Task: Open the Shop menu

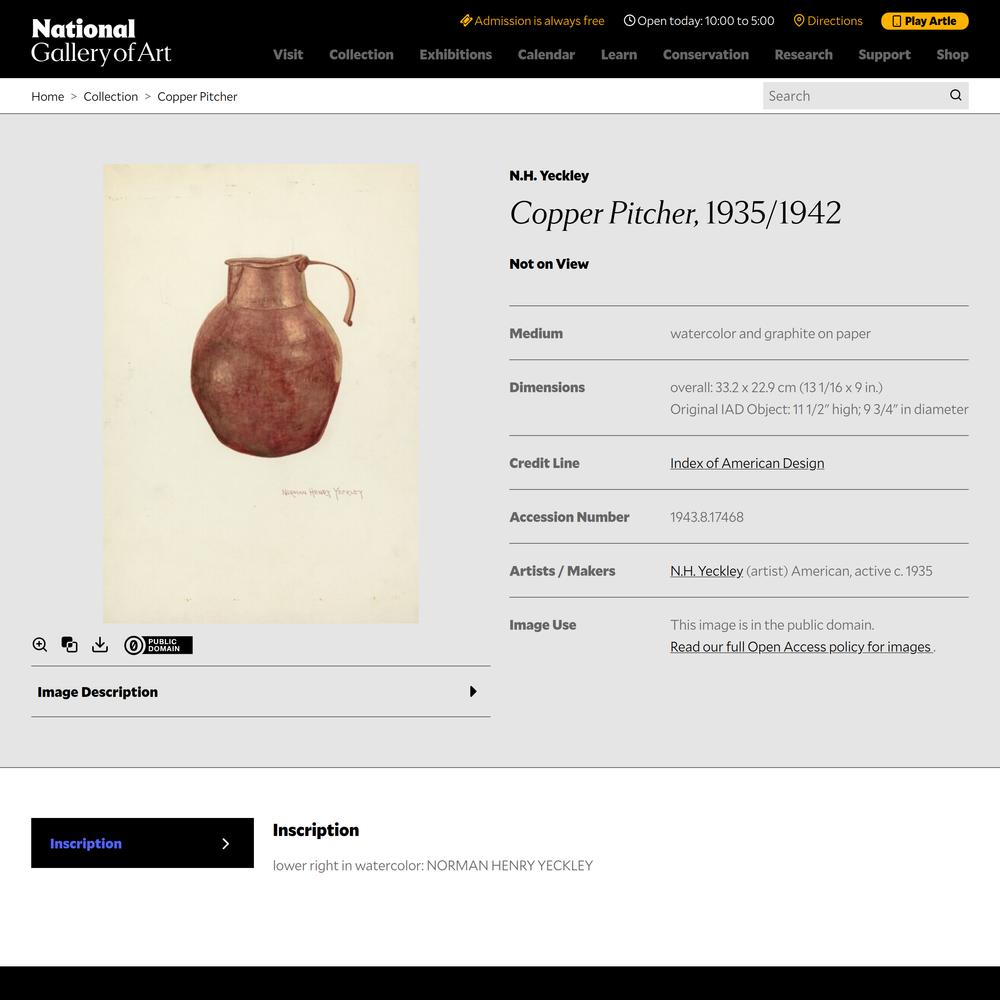Action: pyautogui.click(x=953, y=55)
